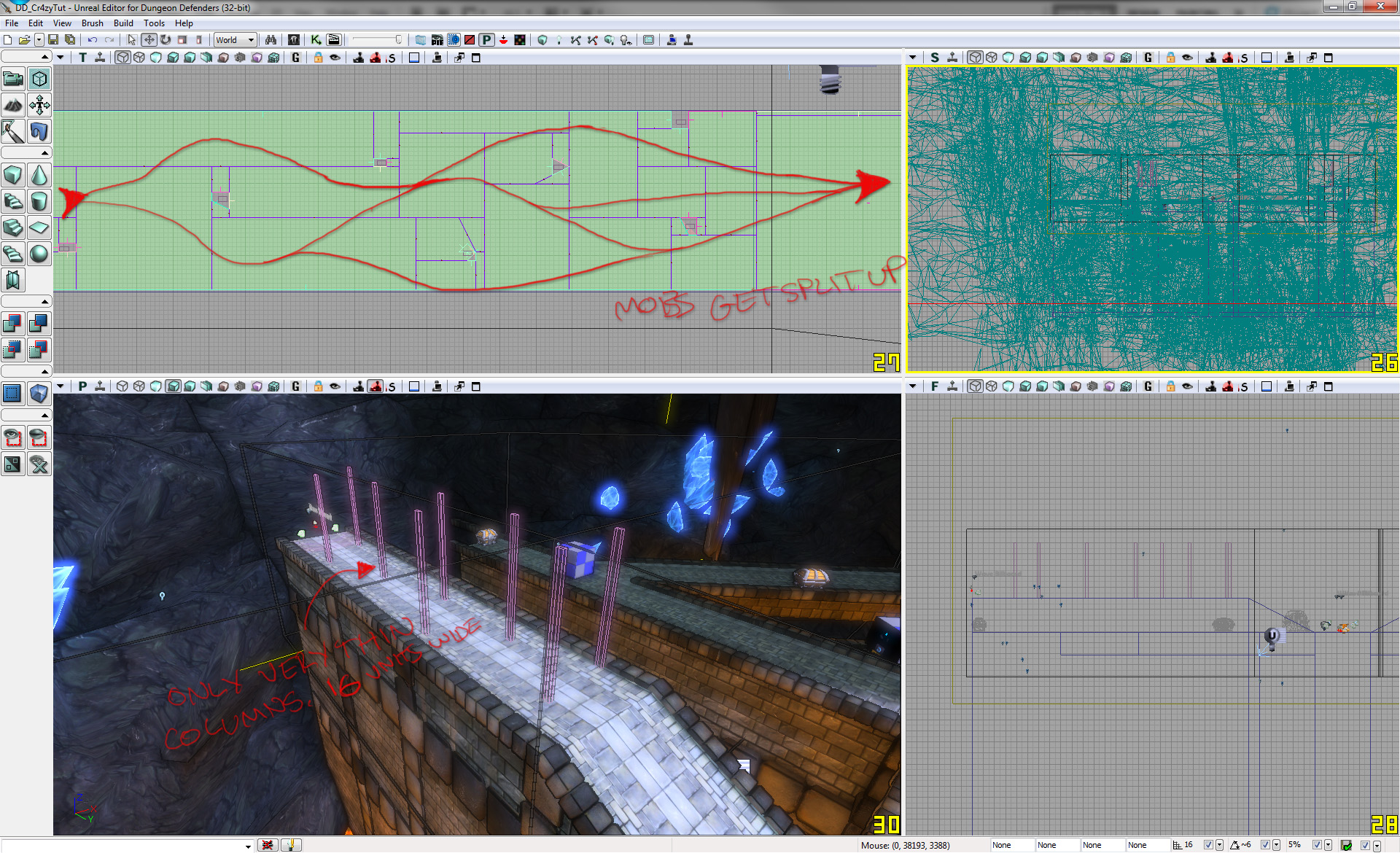Open the Build menu
Viewport: 1400px width, 853px height.
tap(123, 23)
